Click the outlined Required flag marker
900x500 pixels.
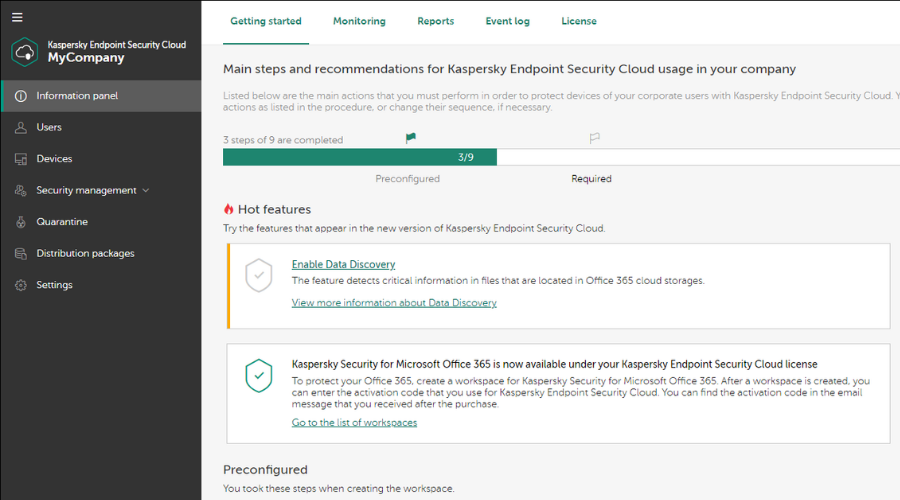coord(595,138)
